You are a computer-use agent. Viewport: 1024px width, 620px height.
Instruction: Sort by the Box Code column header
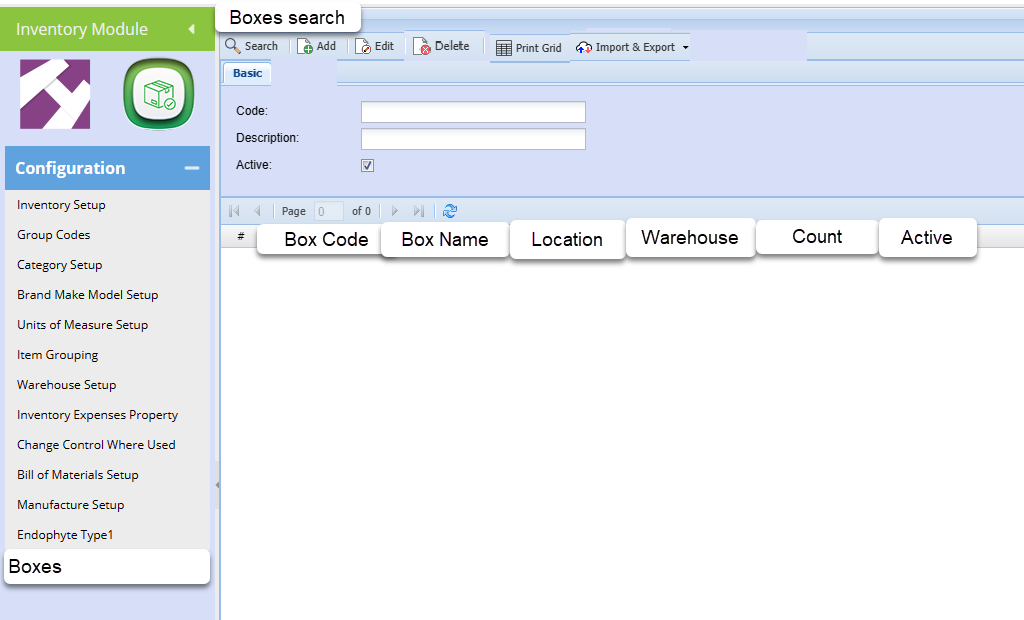[x=326, y=240]
